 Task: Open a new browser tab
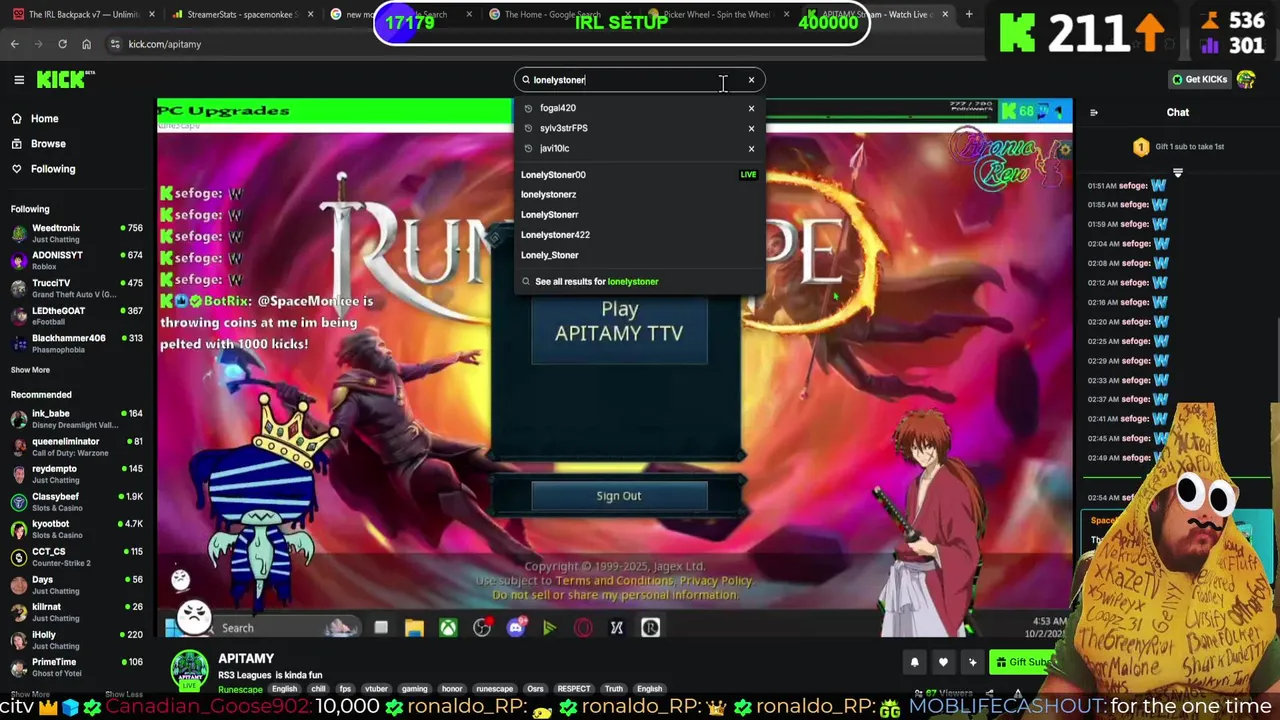pos(968,14)
